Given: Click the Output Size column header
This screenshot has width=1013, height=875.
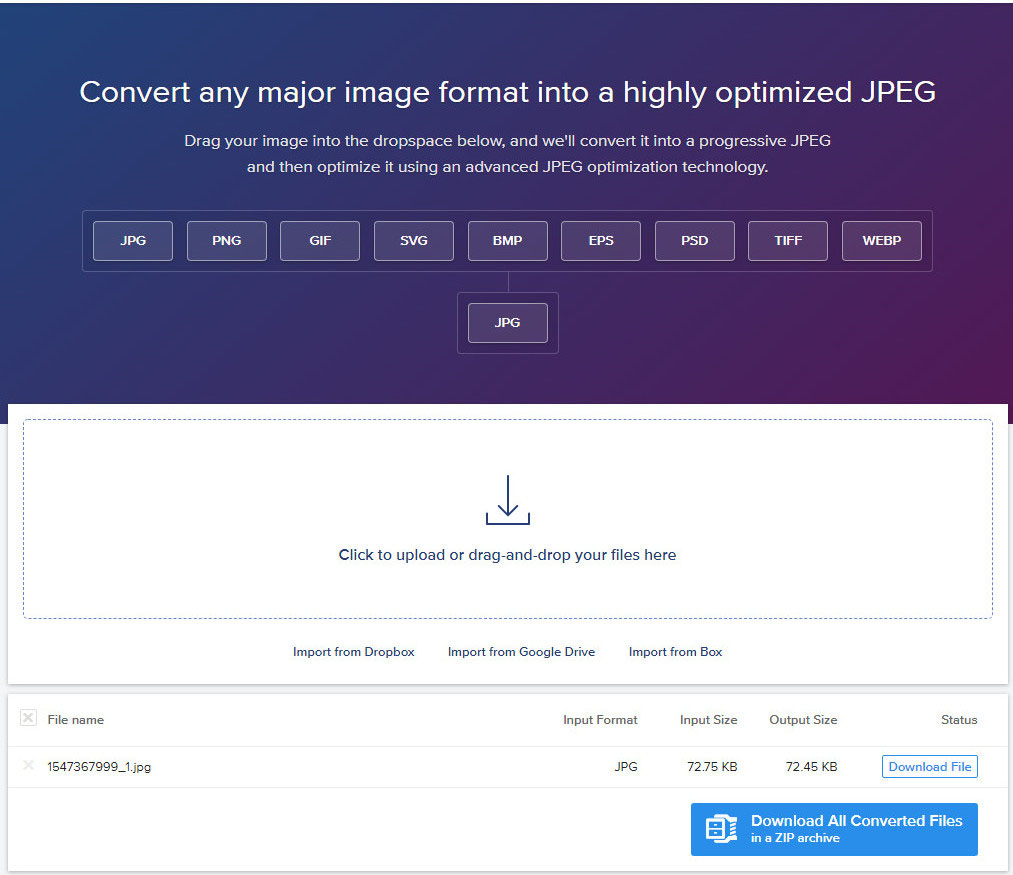Looking at the screenshot, I should 803,720.
